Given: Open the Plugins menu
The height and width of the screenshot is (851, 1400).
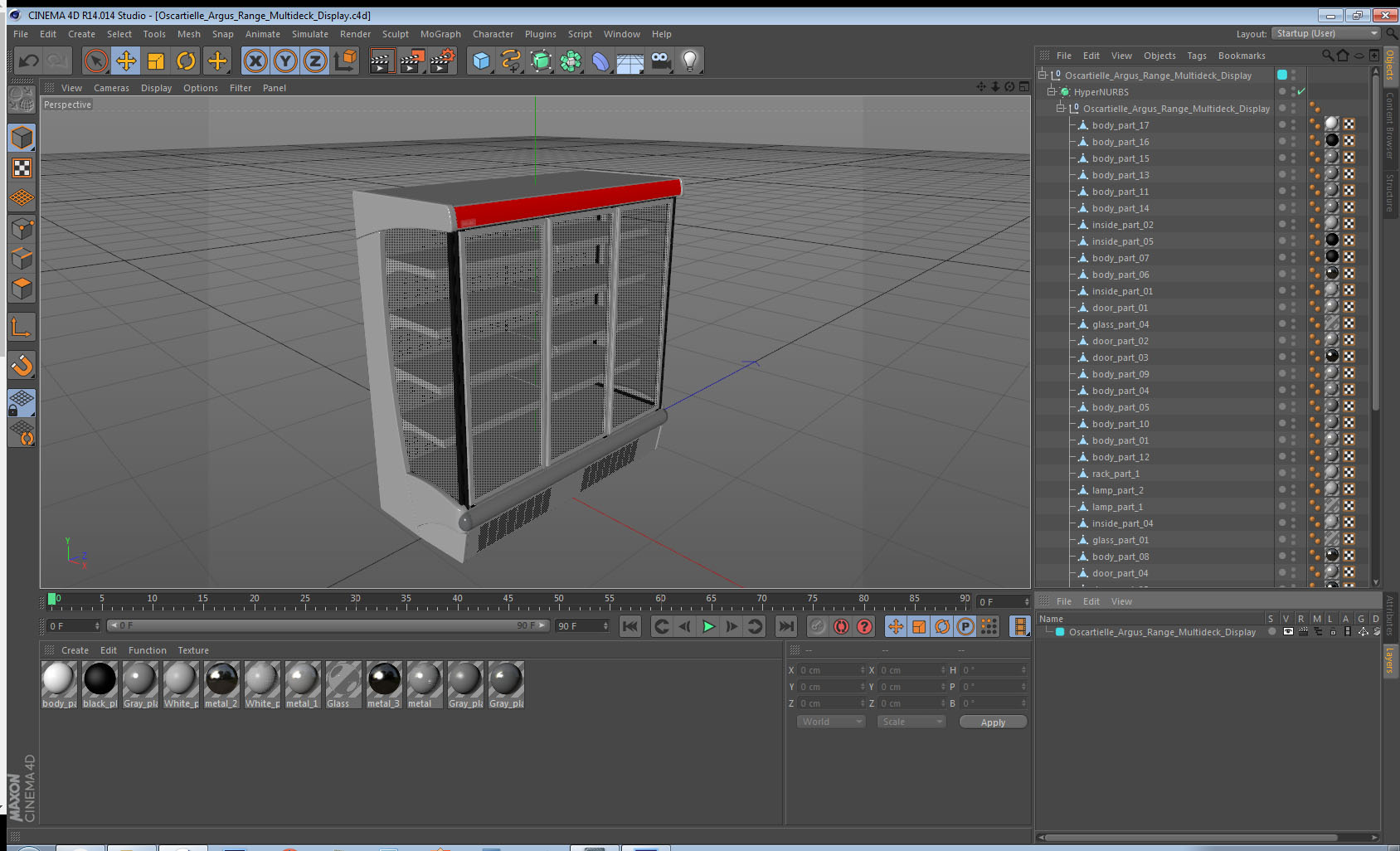Looking at the screenshot, I should 541,34.
